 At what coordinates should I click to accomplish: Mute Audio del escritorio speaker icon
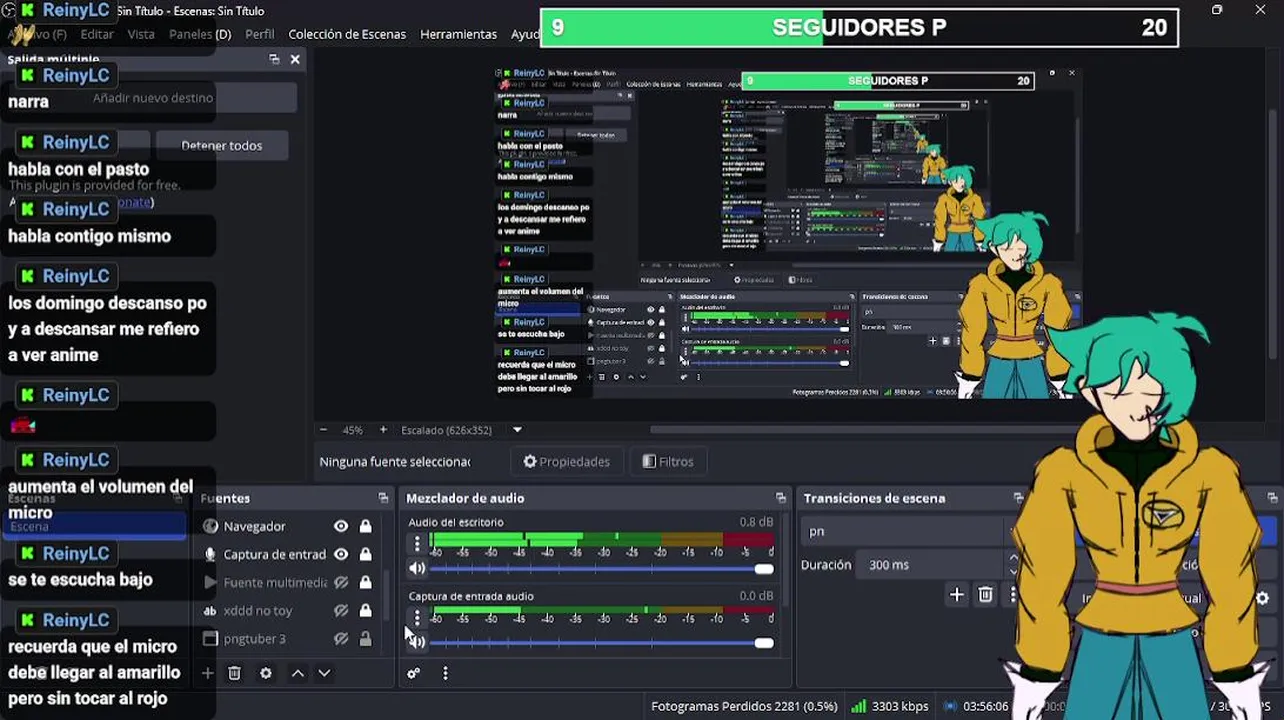click(417, 568)
